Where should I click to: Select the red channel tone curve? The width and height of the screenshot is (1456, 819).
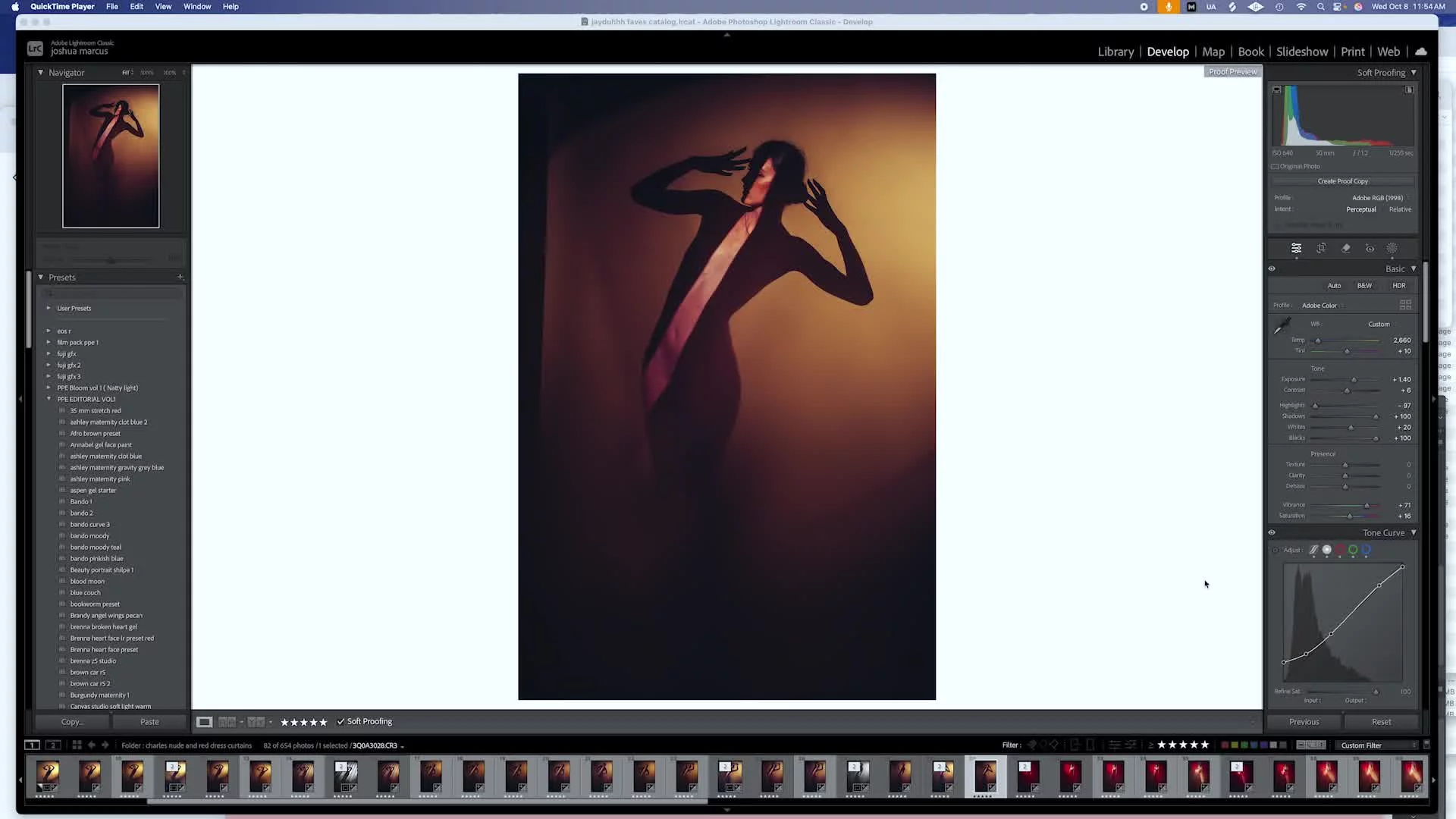[1340, 550]
